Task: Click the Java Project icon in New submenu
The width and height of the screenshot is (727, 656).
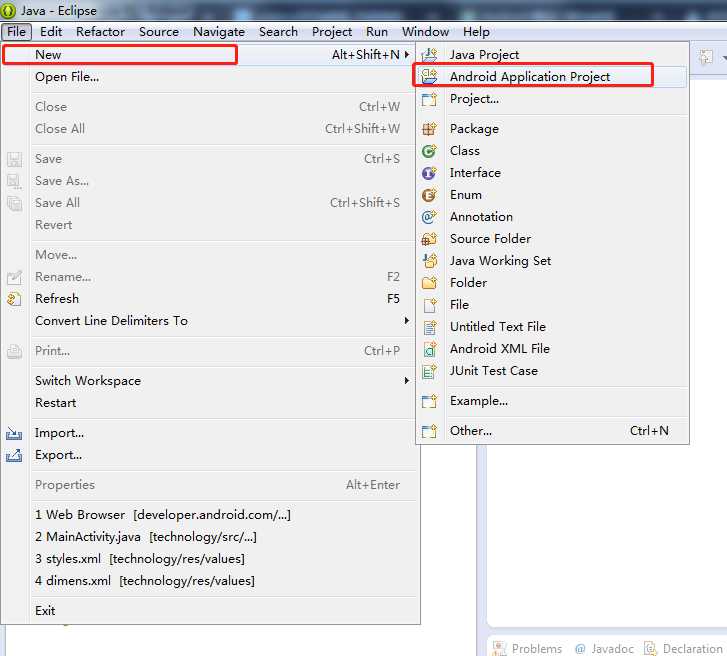Action: (x=429, y=55)
